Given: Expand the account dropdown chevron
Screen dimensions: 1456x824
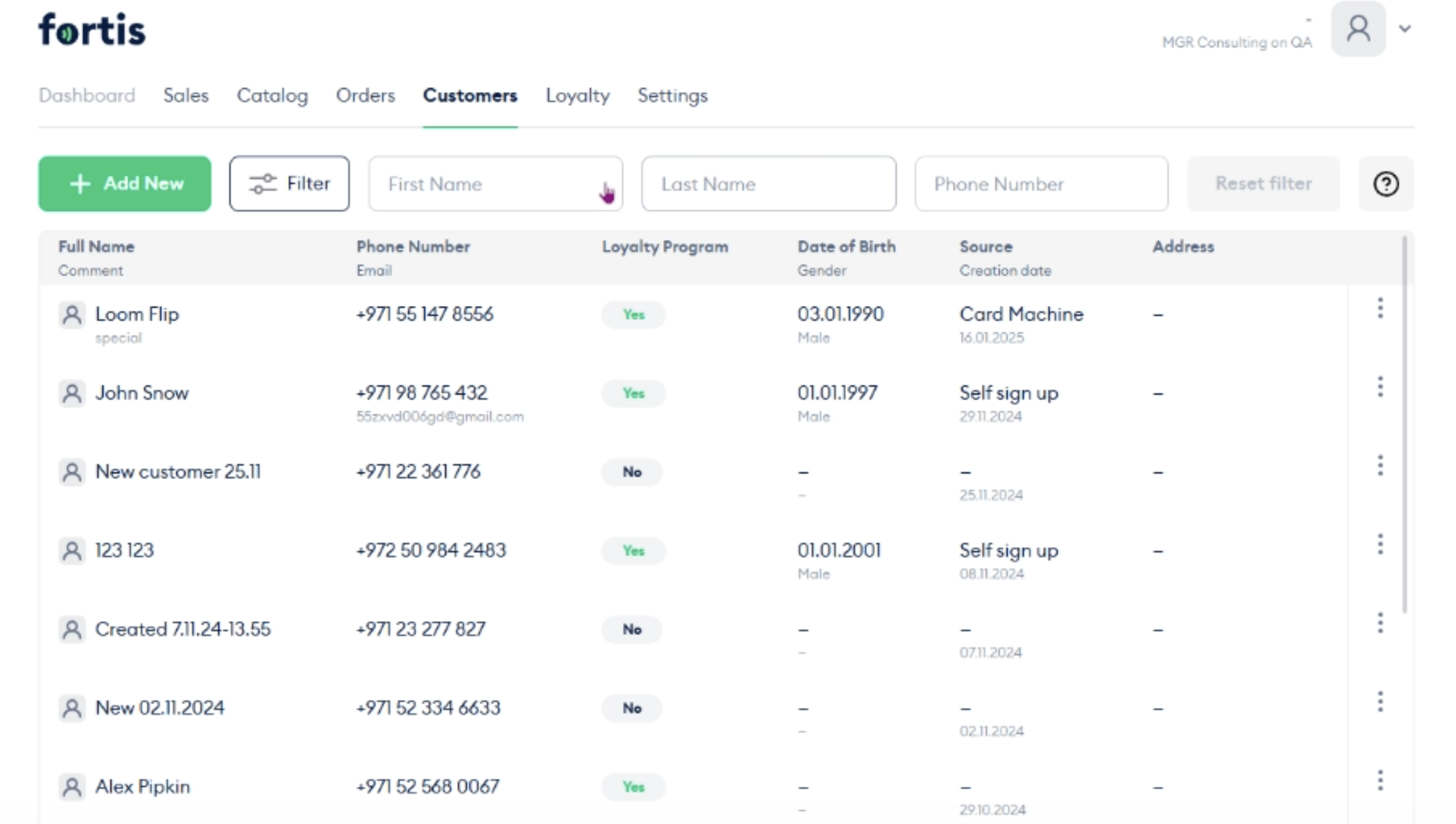Looking at the screenshot, I should pos(1405,29).
